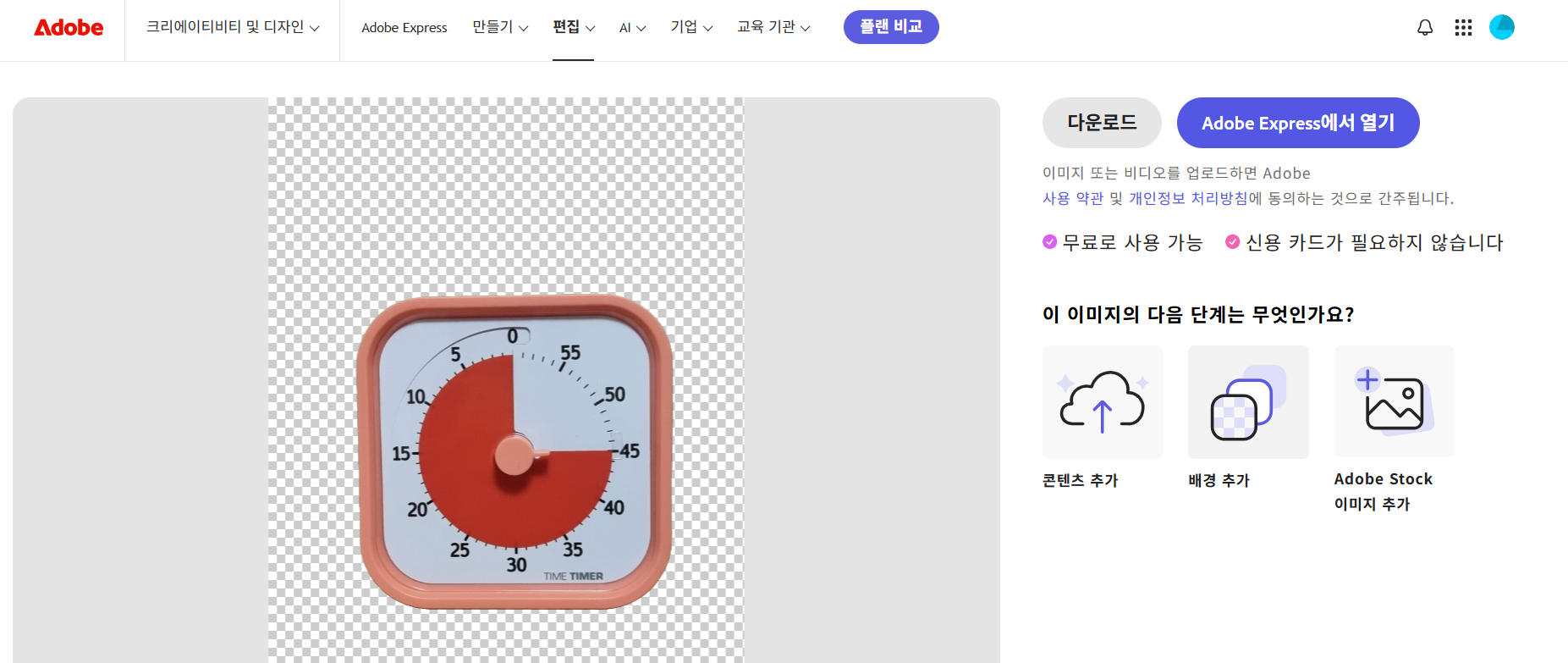The image size is (1568, 663).
Task: Go to Adobe Express nav item
Action: 404,28
